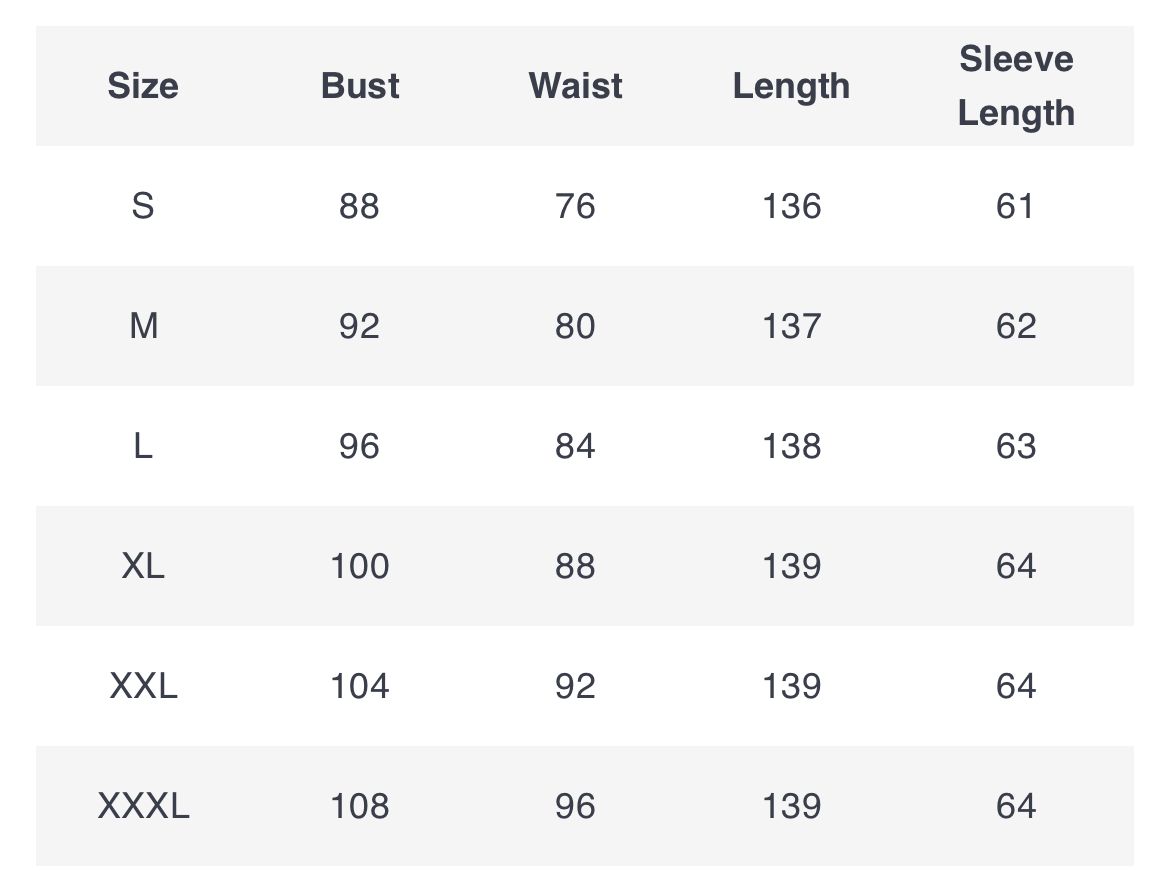The image size is (1170, 884).
Task: Click length value 138 in L row
Action: coord(791,446)
